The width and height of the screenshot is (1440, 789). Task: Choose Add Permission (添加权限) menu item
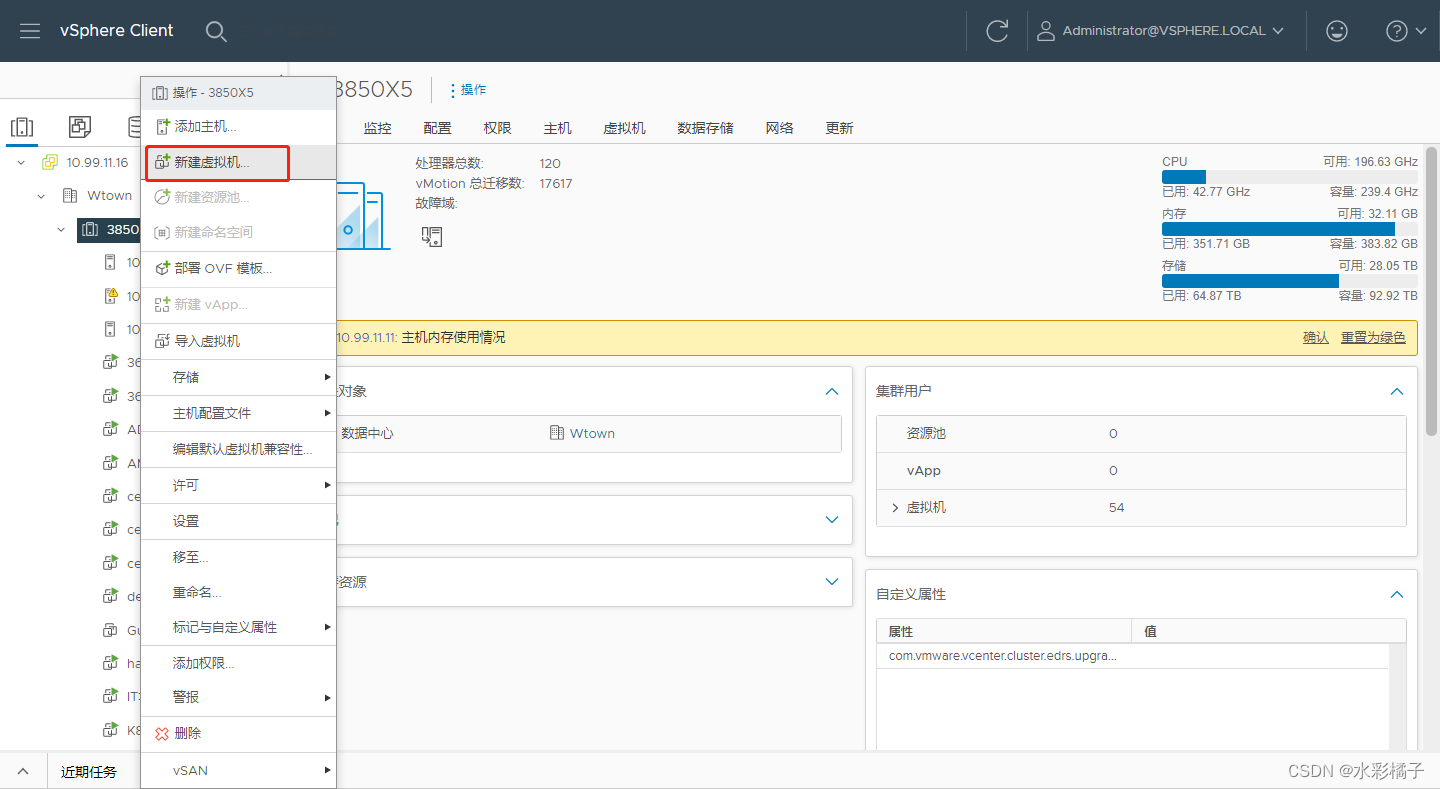coord(238,663)
